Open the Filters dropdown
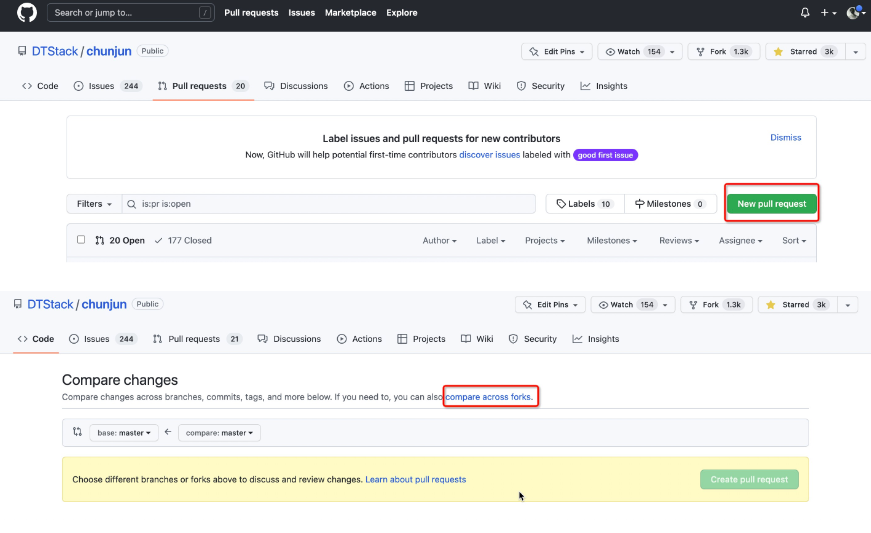 [x=94, y=204]
